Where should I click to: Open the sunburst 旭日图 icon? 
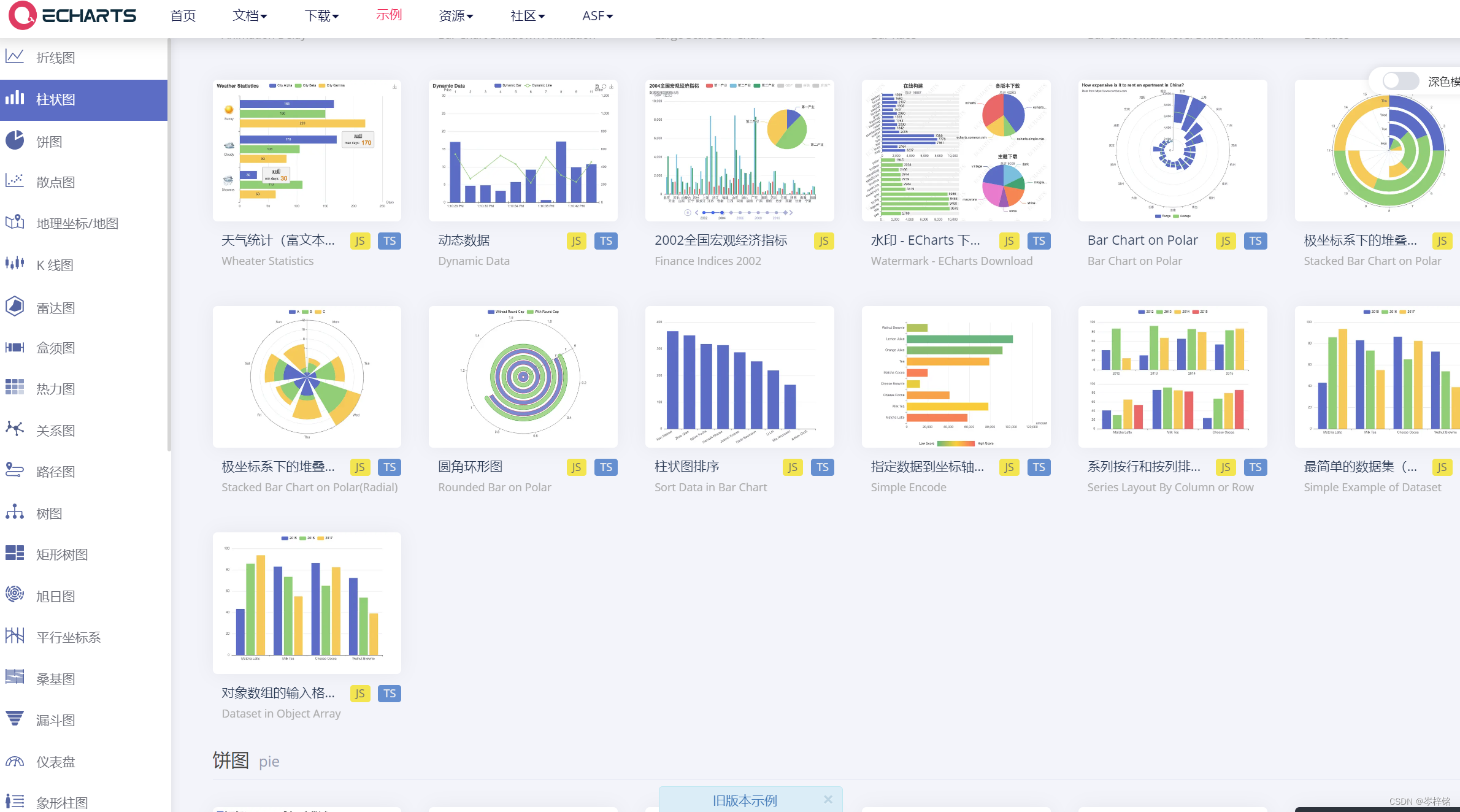pyautogui.click(x=15, y=594)
